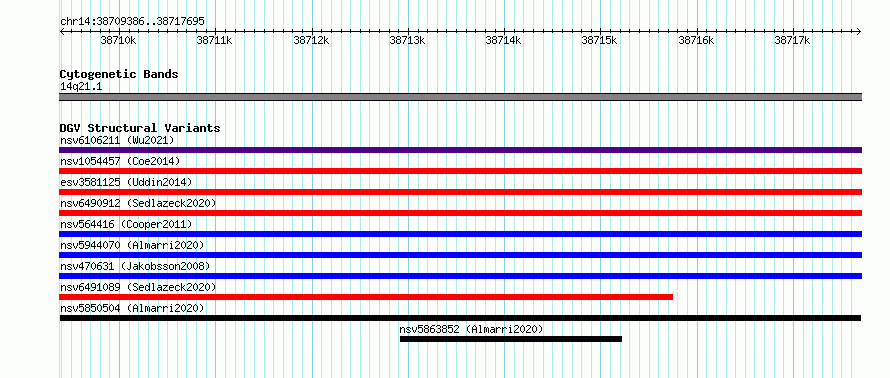Click the nsv6106211 (Wu2021) variant label
Viewport: 890px width, 378px height.
[x=117, y=140]
